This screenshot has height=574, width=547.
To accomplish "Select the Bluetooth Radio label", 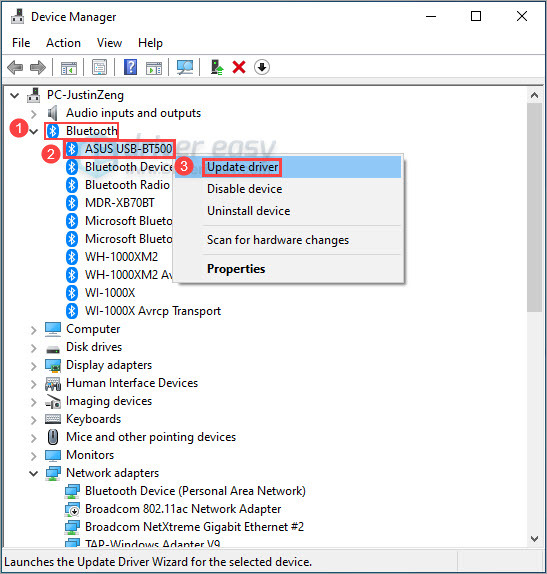I will (127, 185).
